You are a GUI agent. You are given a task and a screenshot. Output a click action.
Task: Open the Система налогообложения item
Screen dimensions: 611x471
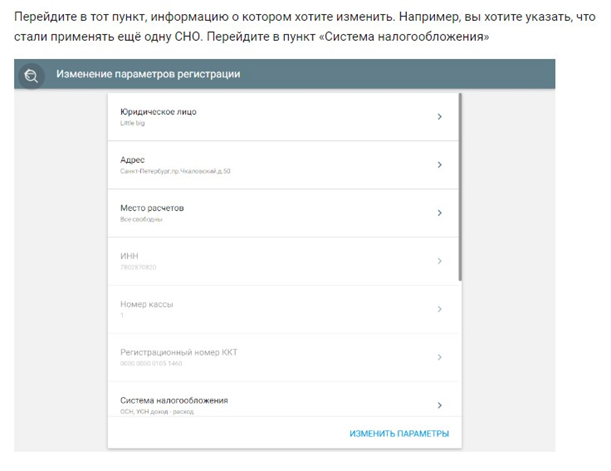(284, 399)
